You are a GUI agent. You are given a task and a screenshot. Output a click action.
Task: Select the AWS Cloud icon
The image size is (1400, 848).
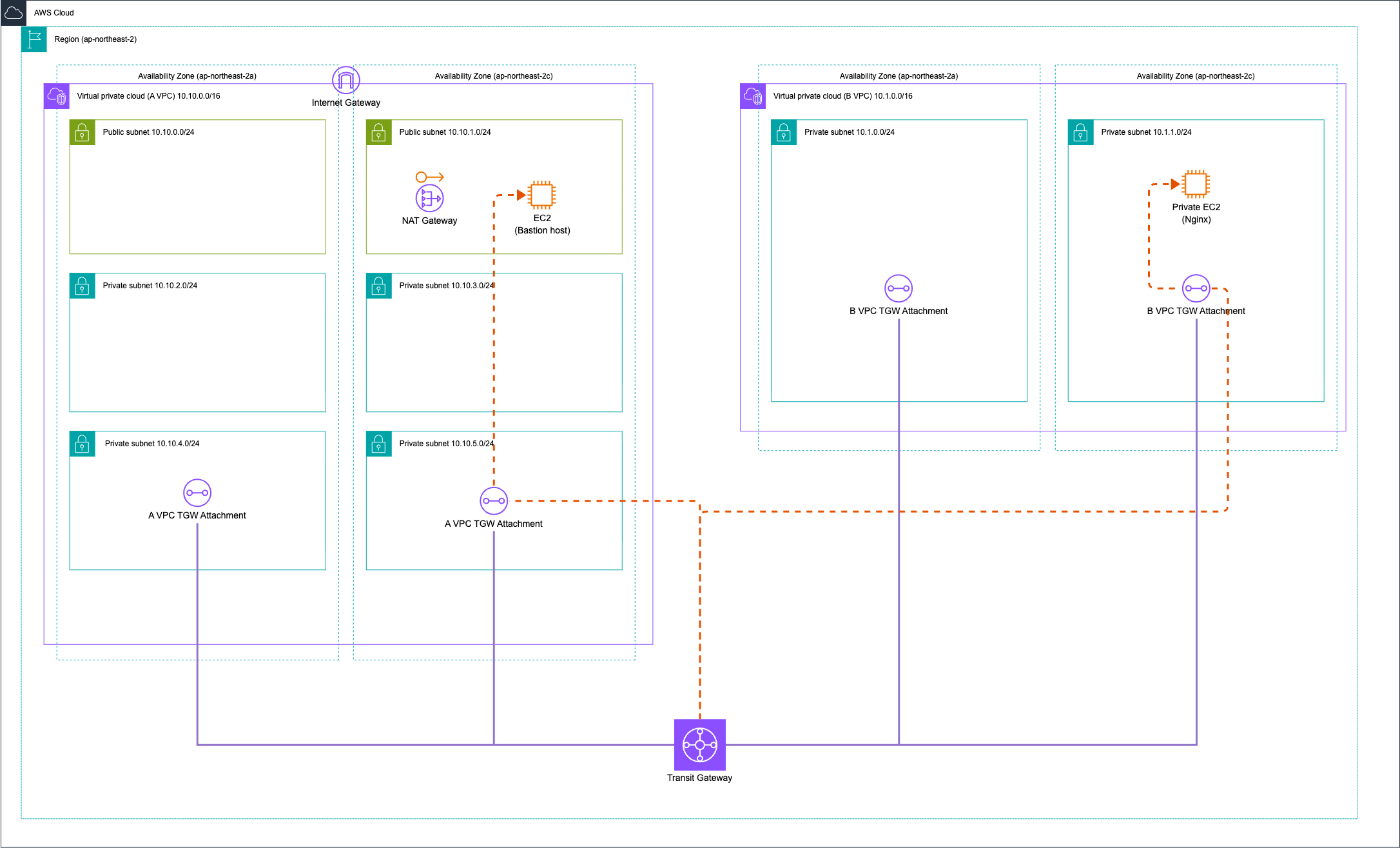pos(14,13)
